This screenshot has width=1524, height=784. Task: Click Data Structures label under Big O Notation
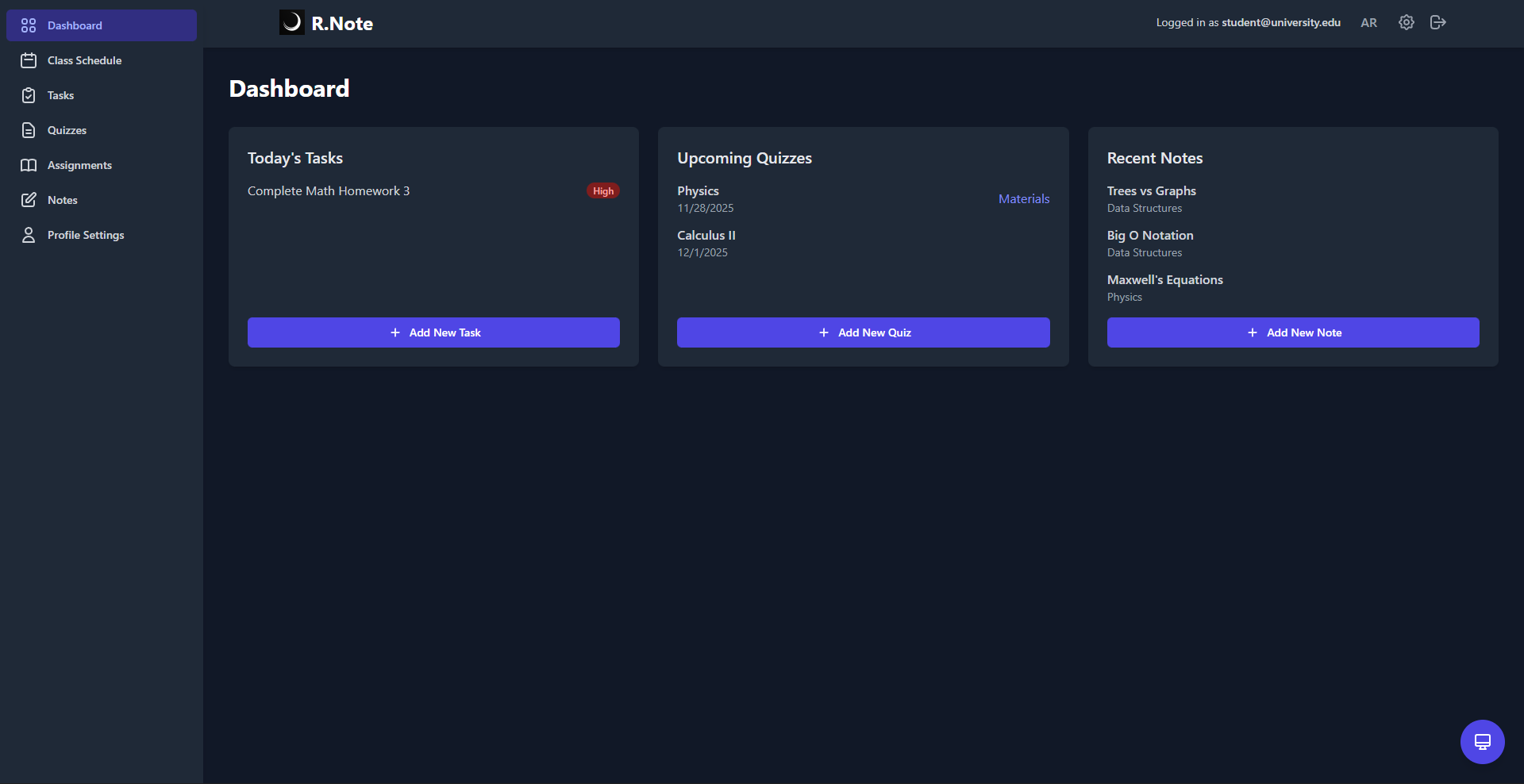(x=1145, y=253)
